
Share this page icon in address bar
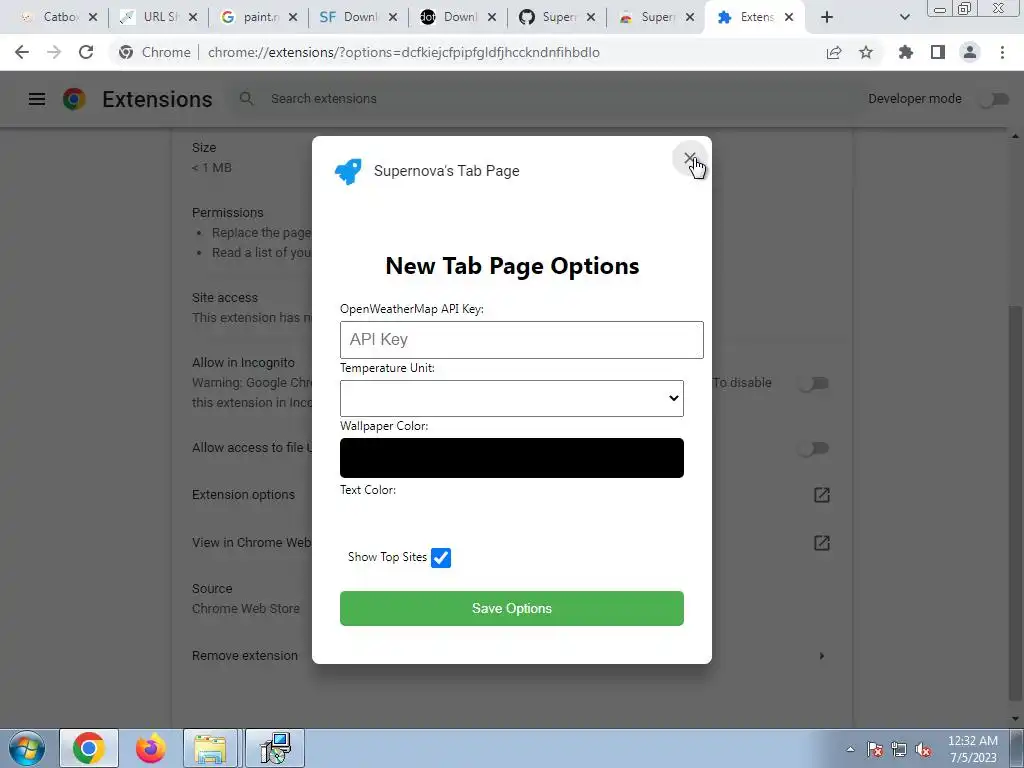coord(834,52)
